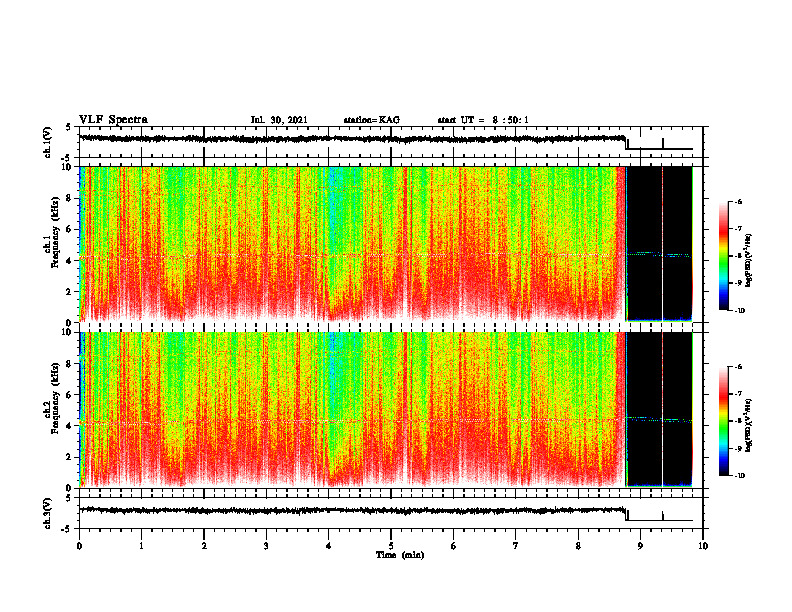
Task: Click the "ch.1(V)" waveform axis label
Action: (x=48, y=142)
